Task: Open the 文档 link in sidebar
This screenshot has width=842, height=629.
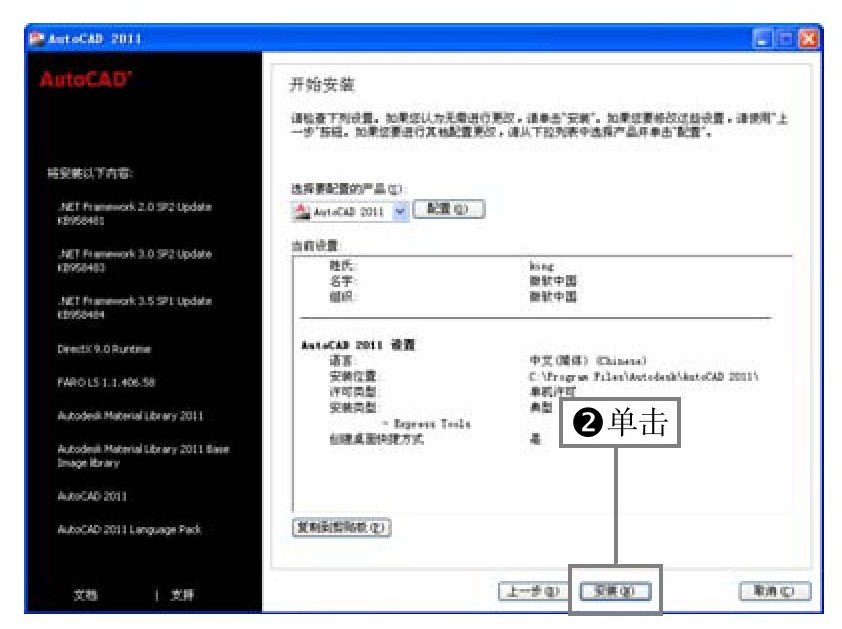Action: [85, 595]
